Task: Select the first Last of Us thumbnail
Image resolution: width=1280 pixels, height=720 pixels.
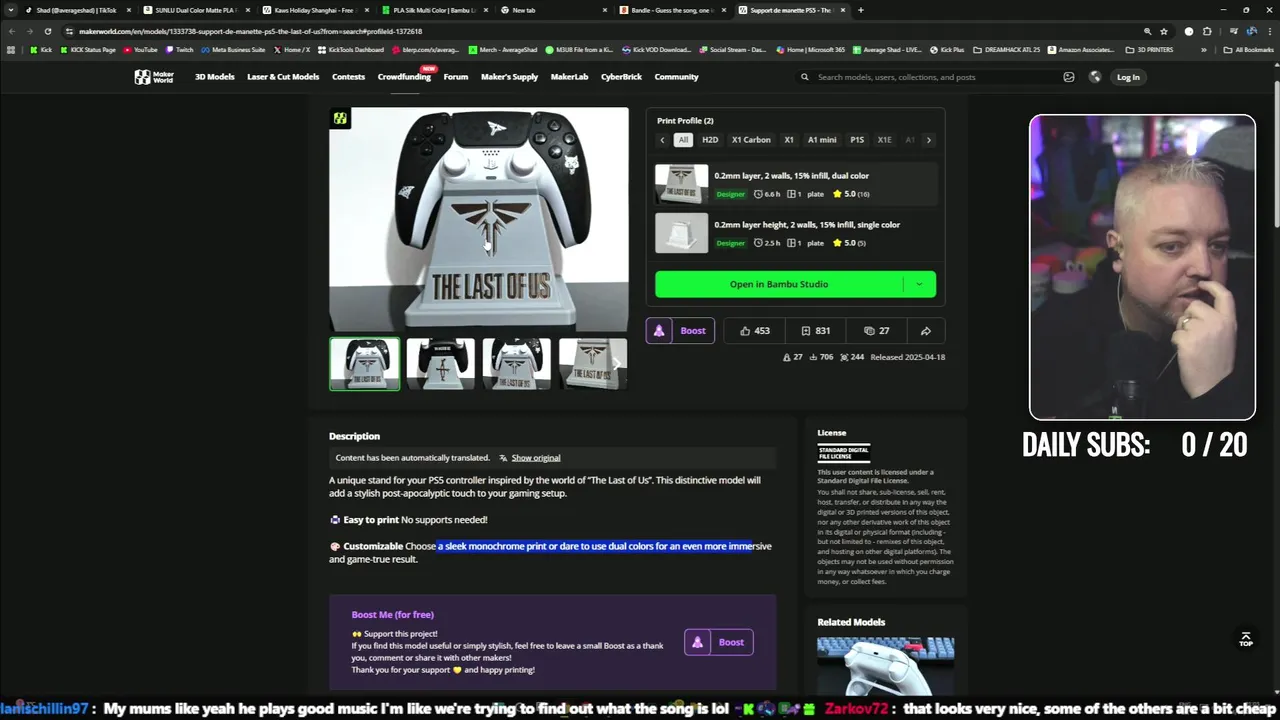Action: 365,364
